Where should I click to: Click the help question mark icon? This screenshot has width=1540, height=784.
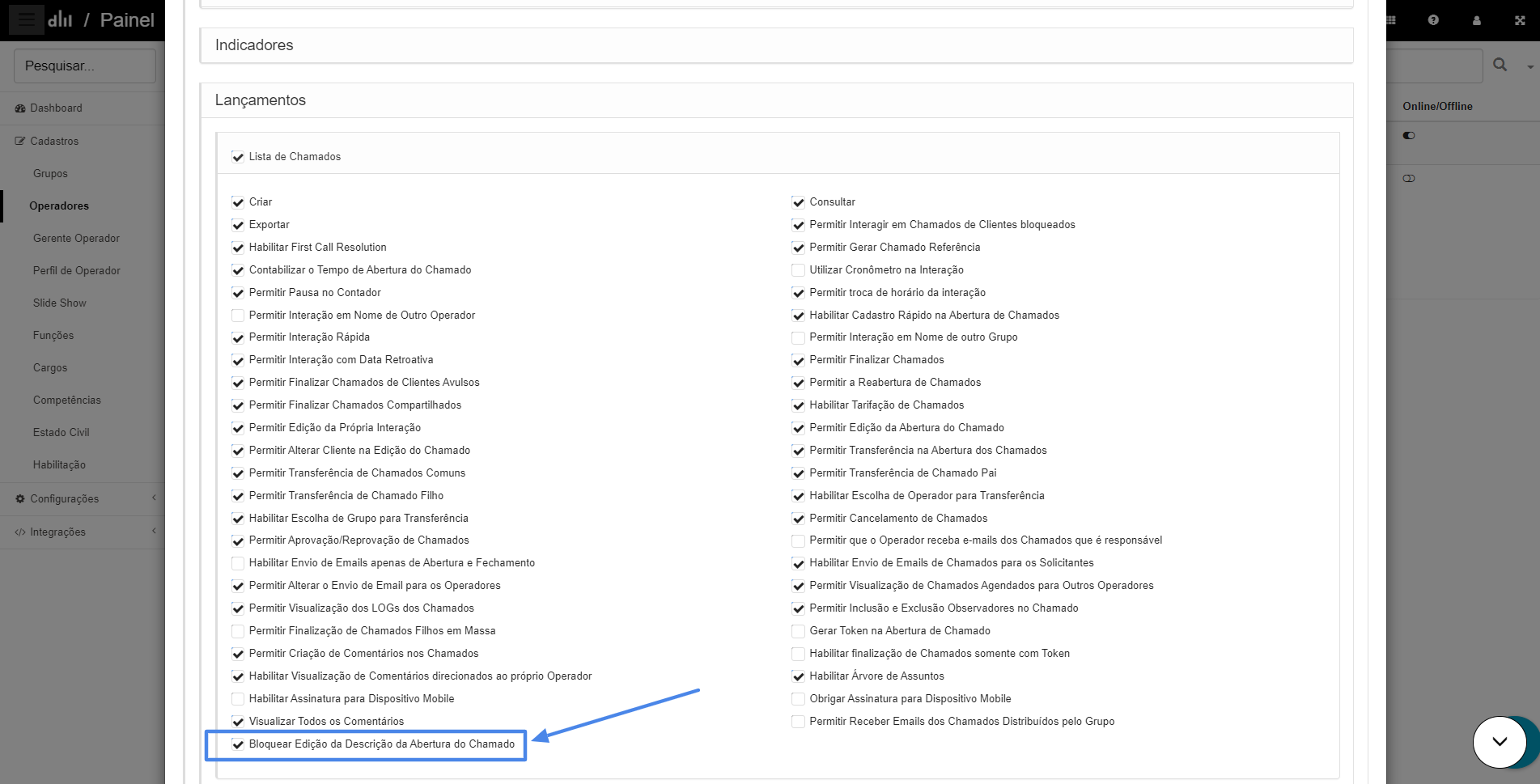[1433, 20]
